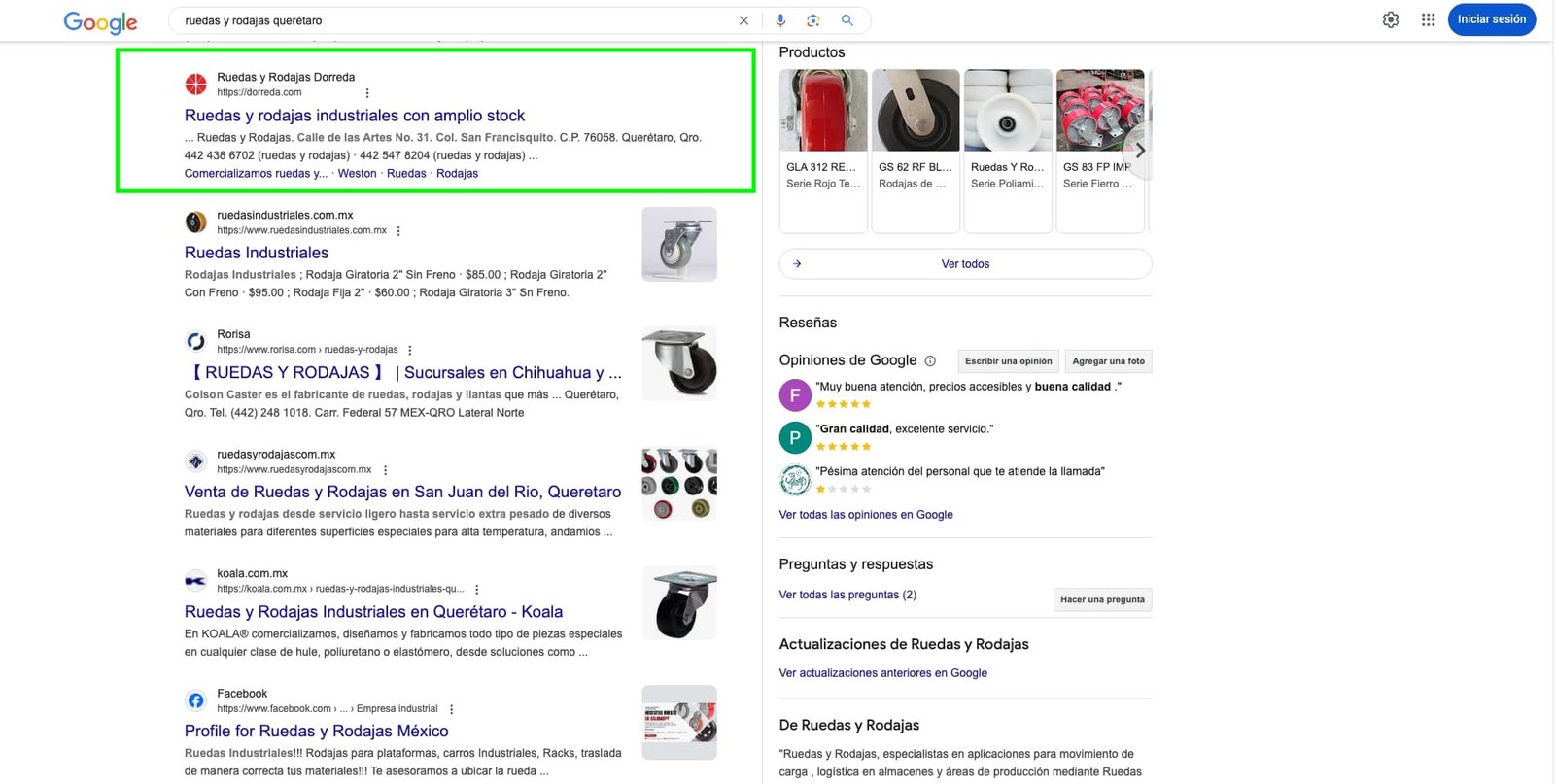Submit the search with the magnifier icon
Image resolution: width=1555 pixels, height=784 pixels.
click(847, 20)
